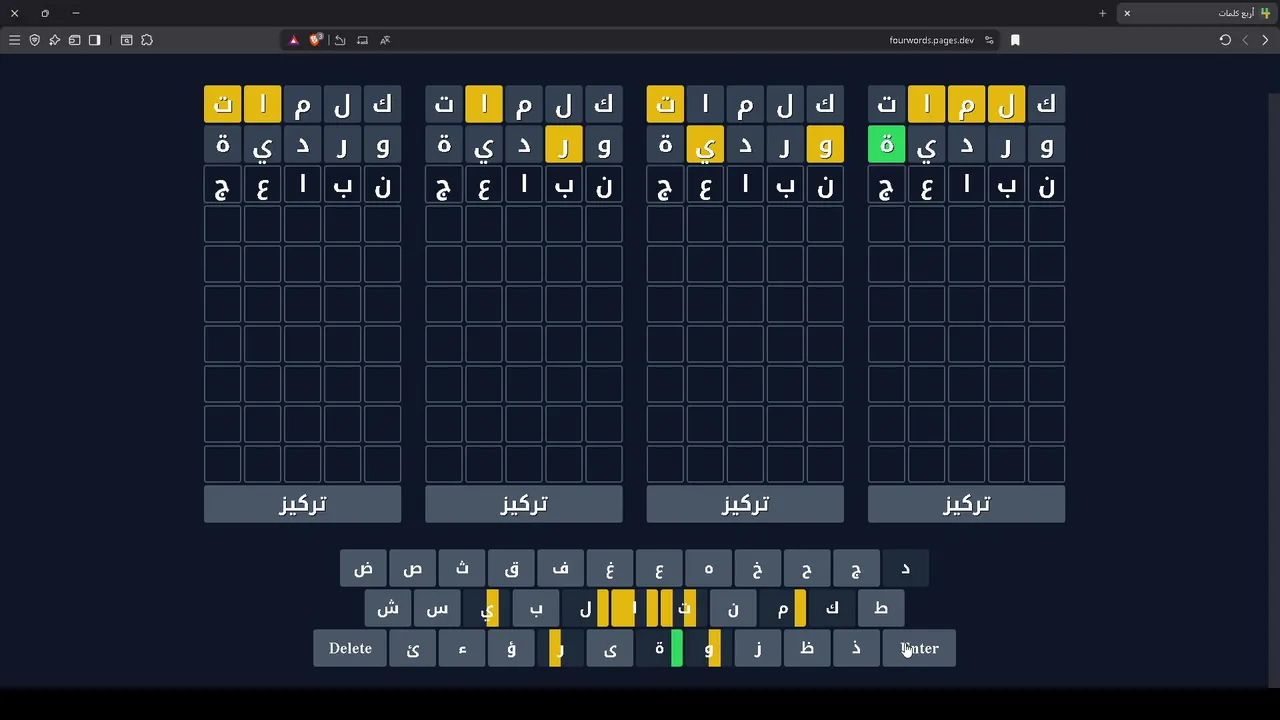1280x720 pixels.
Task: Go forward with the right chevron
Action: click(x=1265, y=40)
